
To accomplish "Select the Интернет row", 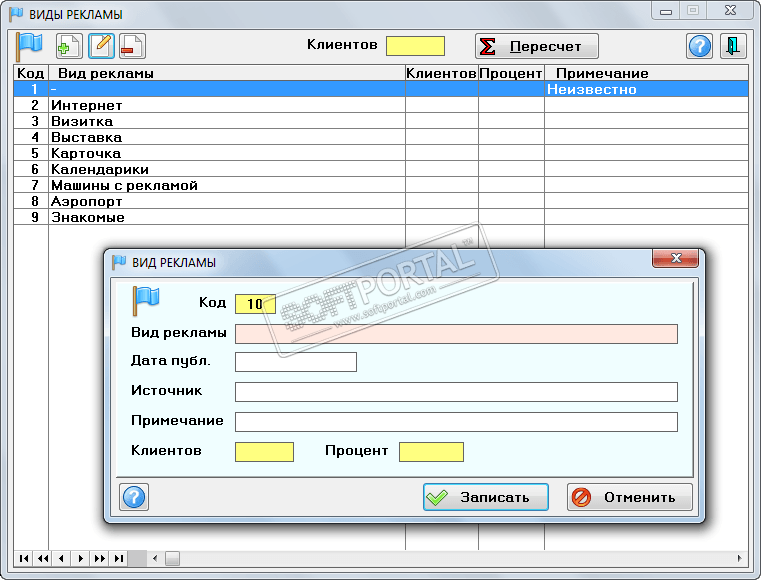I will coord(381,105).
